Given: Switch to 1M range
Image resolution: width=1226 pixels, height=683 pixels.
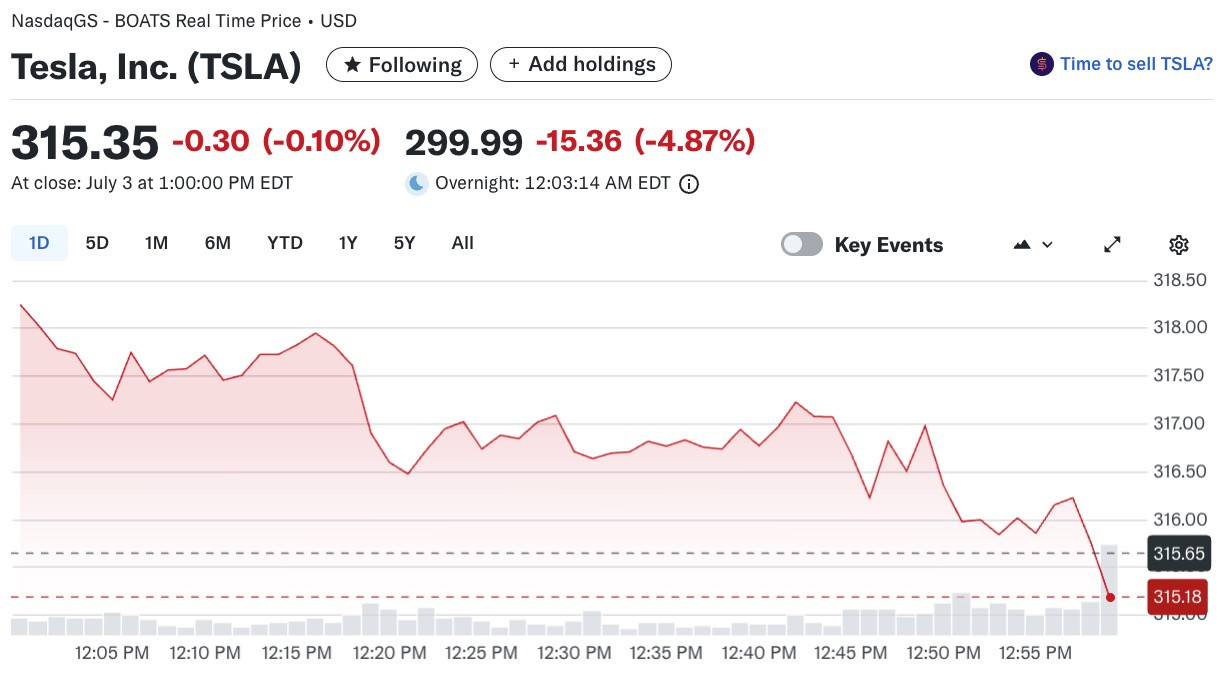Looking at the screenshot, I should pos(156,243).
